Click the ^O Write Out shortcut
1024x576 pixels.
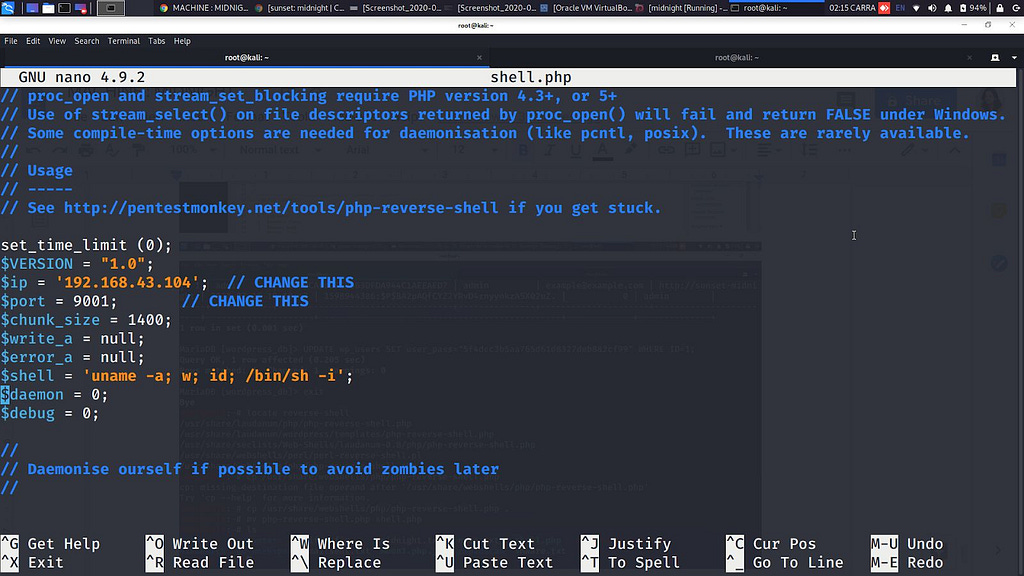pyautogui.click(x=200, y=543)
